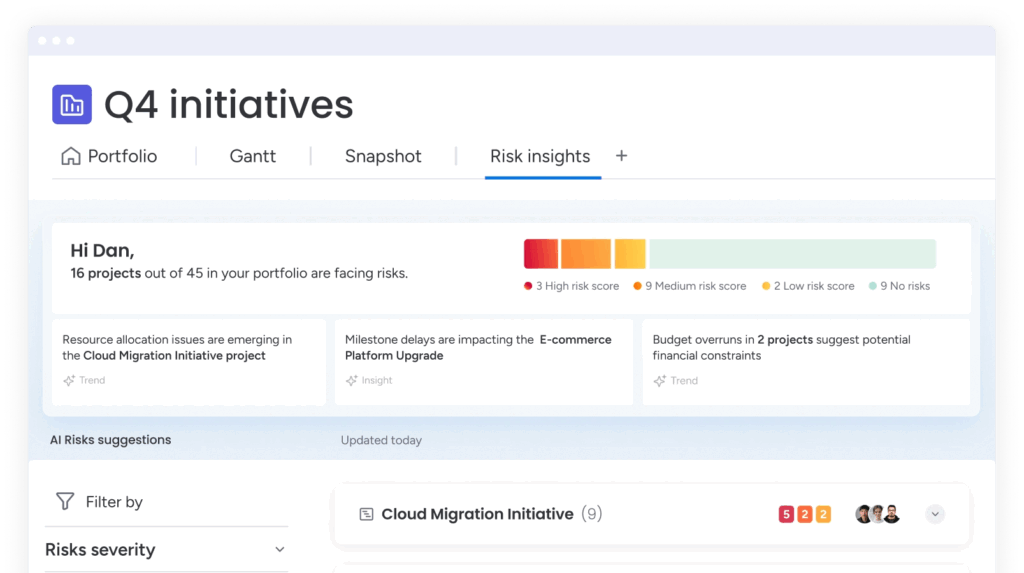
Task: Click the purple Q4 initiatives board icon
Action: point(72,105)
